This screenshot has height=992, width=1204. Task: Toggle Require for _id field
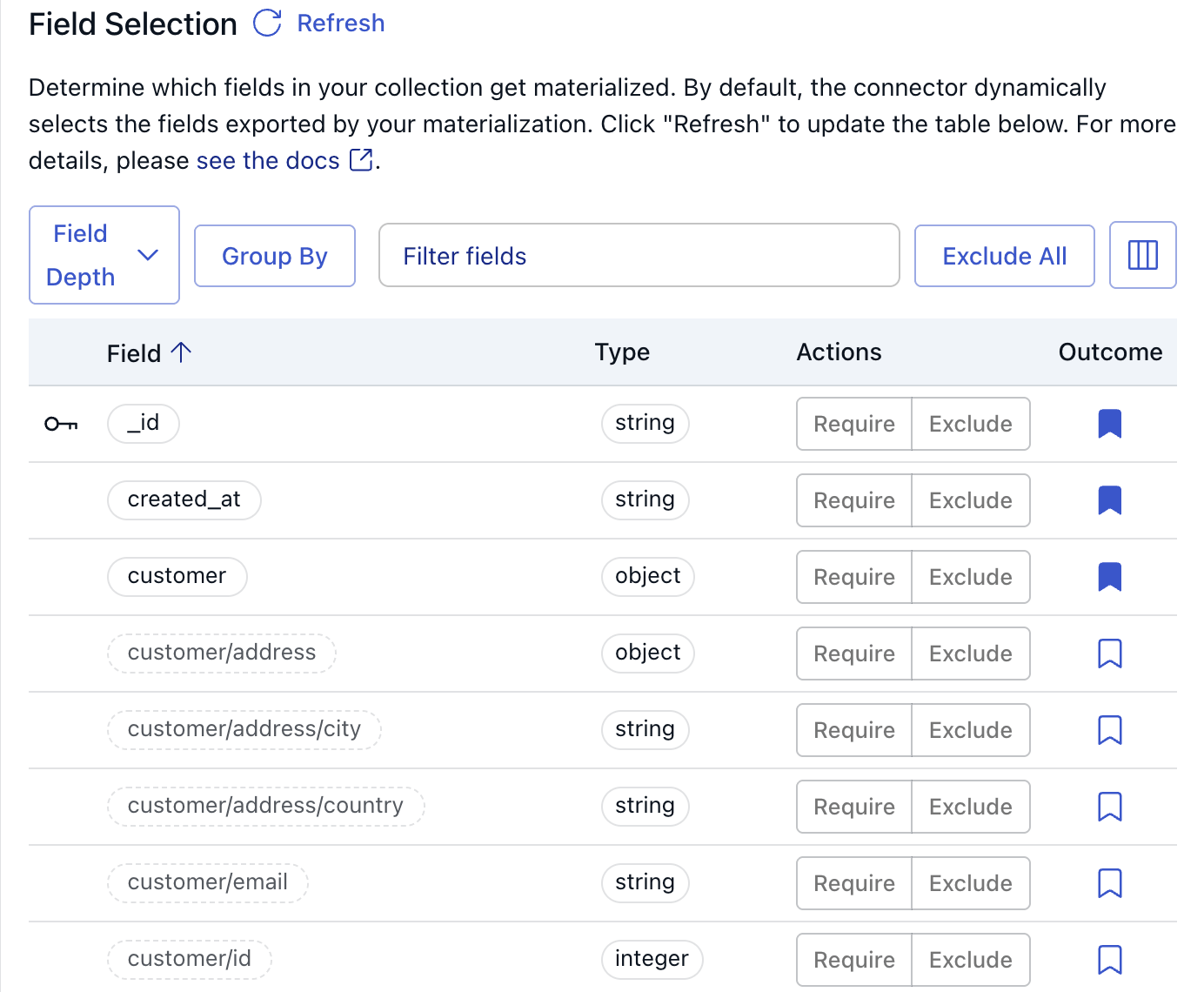tap(854, 424)
